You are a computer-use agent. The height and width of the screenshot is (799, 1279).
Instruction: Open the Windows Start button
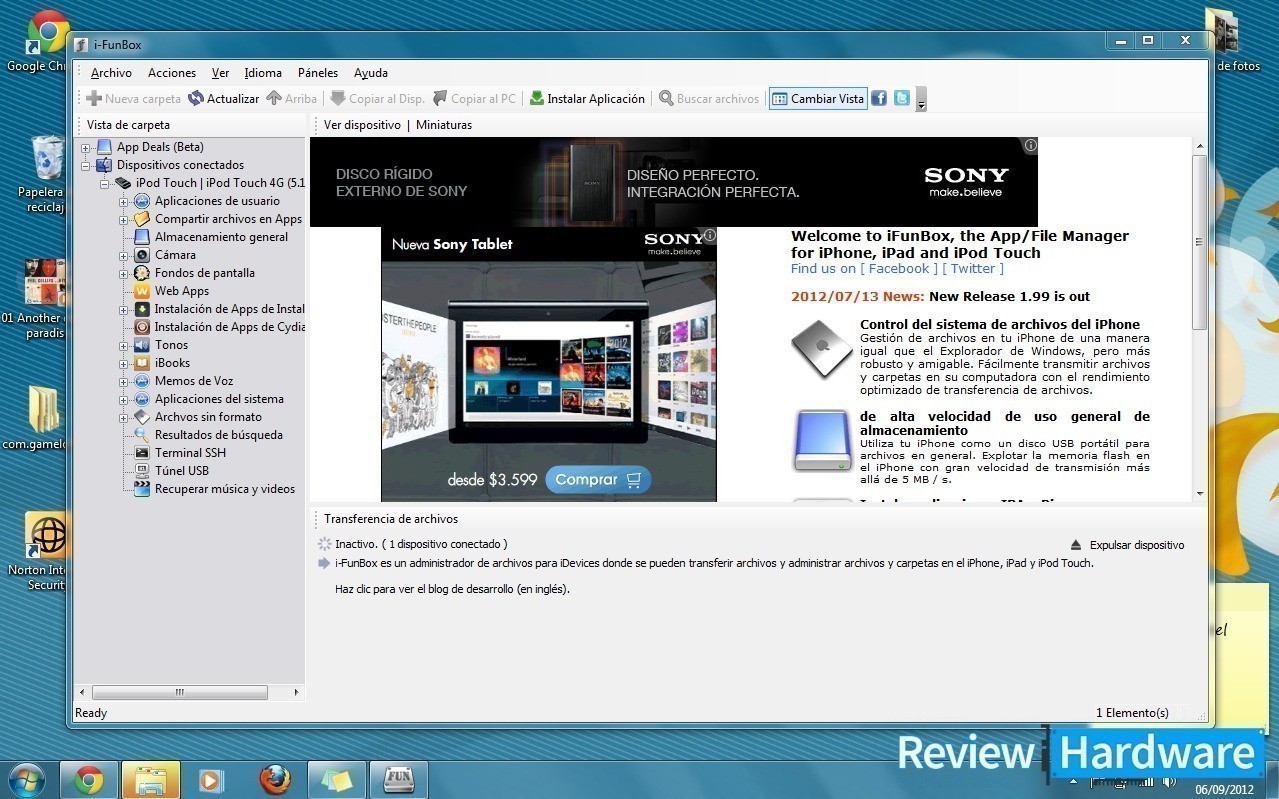(27, 780)
